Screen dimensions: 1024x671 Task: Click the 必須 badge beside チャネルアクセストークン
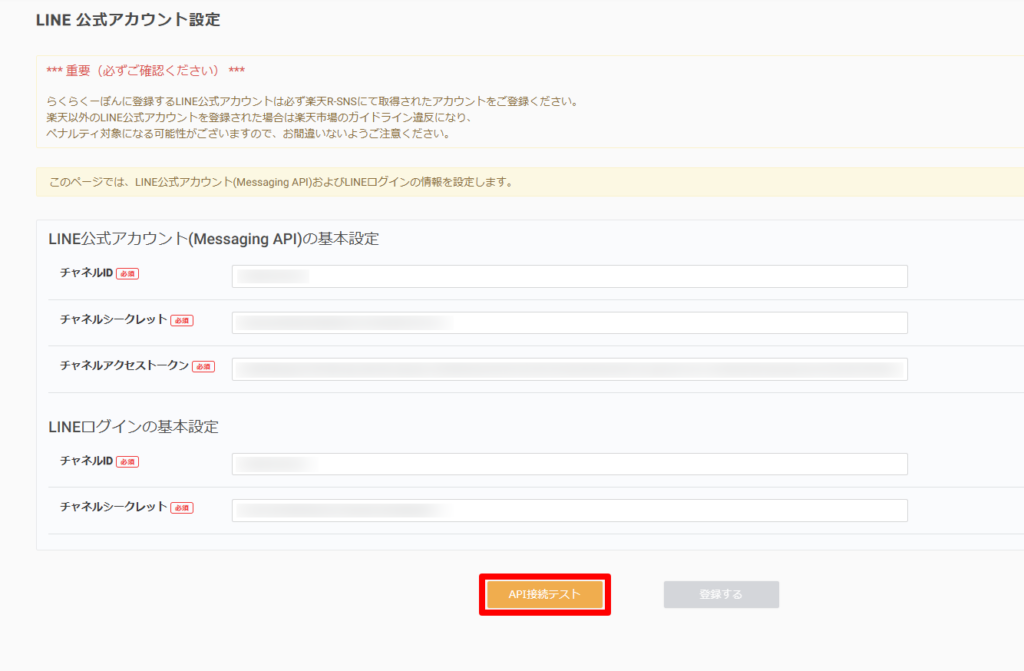pyautogui.click(x=203, y=367)
